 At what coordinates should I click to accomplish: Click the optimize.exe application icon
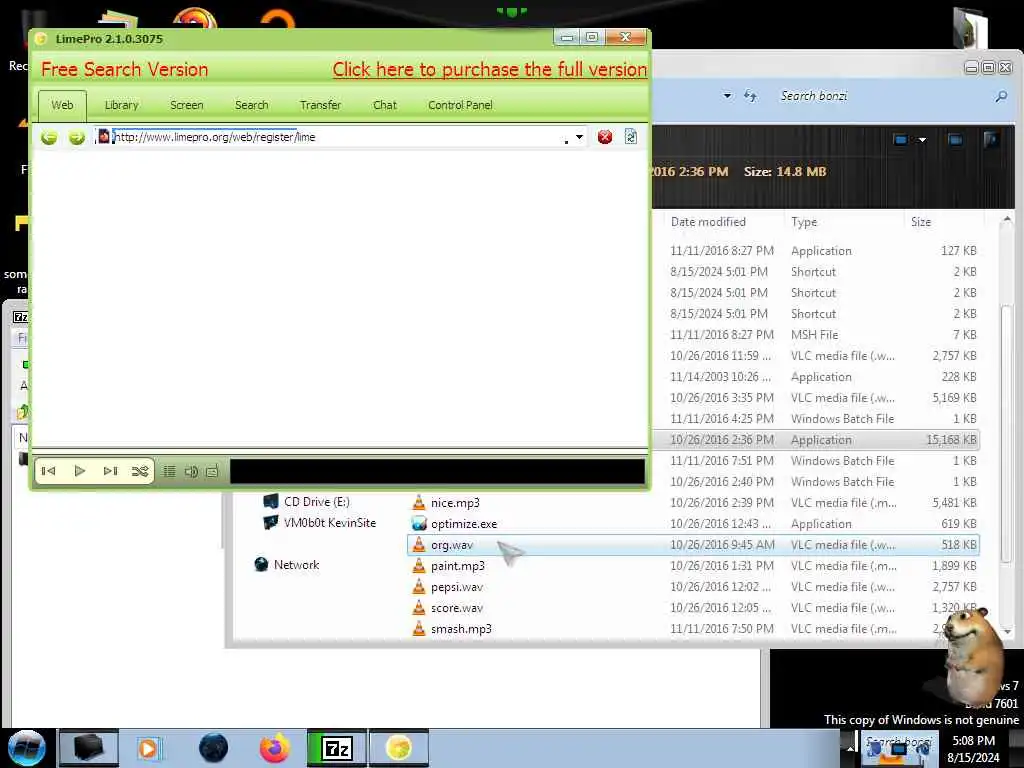pyautogui.click(x=419, y=524)
